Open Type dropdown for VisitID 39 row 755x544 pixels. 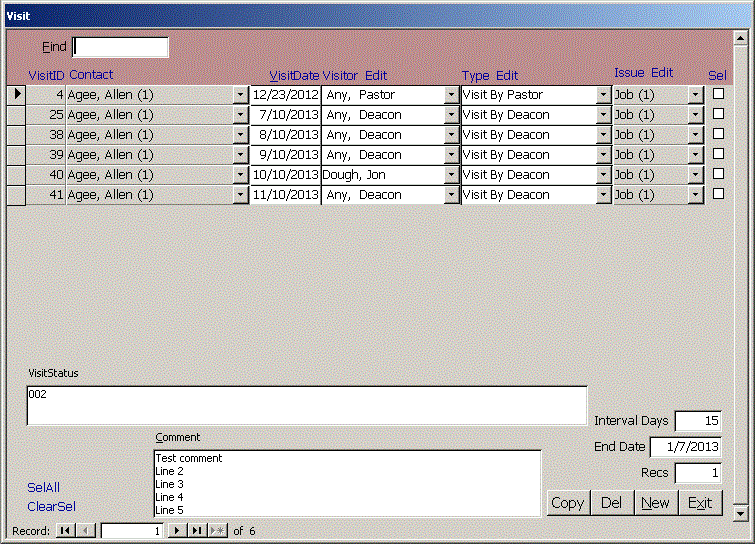603,155
